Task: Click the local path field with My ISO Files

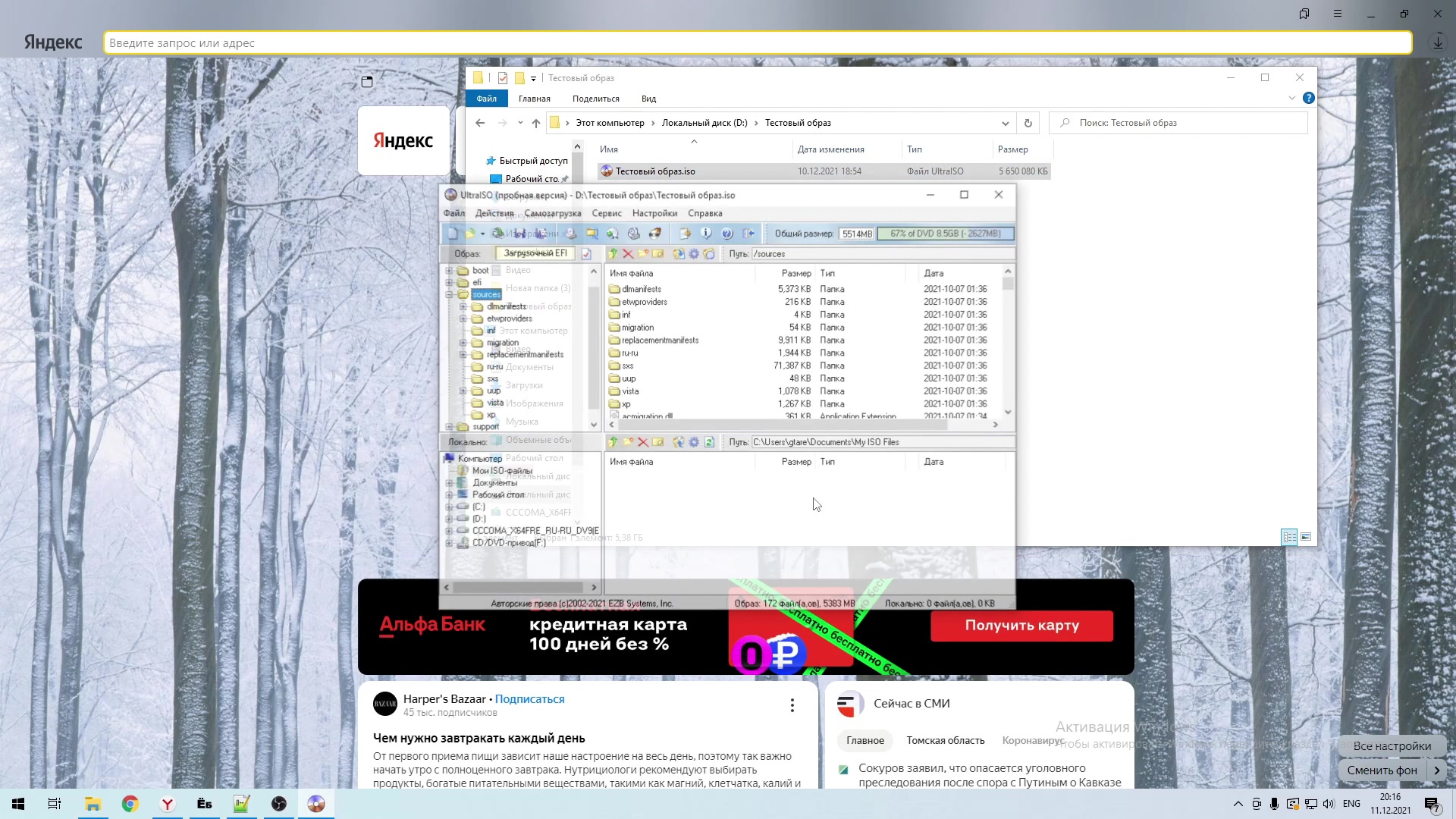Action: tap(883, 442)
